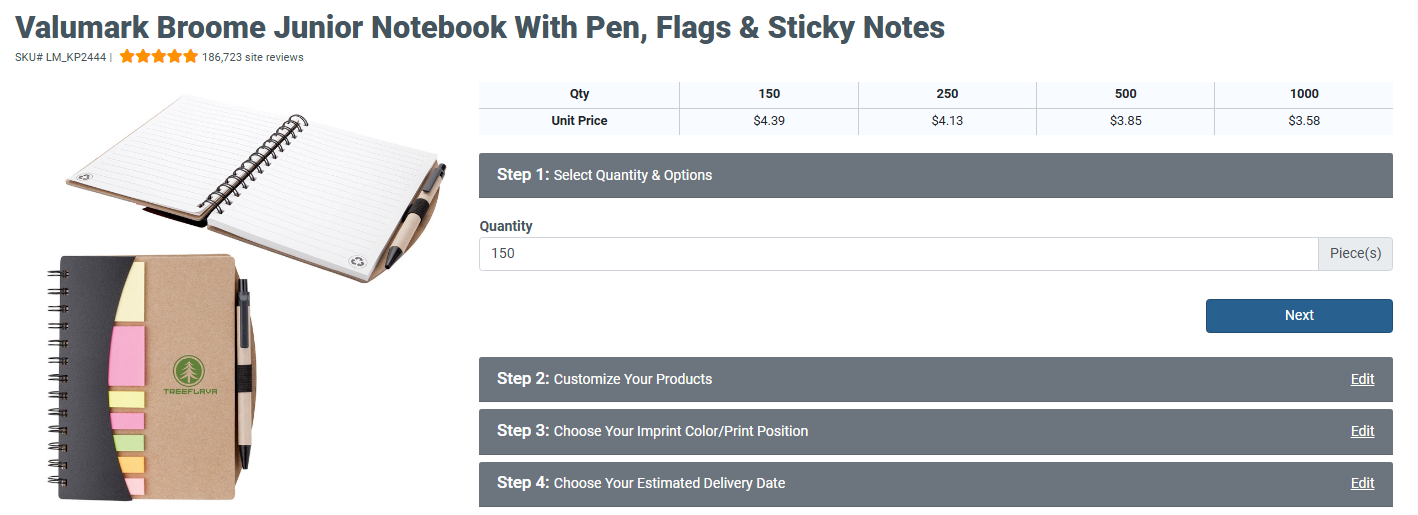Select the $3.58 unit price cell
This screenshot has height=515, width=1418.
pos(1304,121)
